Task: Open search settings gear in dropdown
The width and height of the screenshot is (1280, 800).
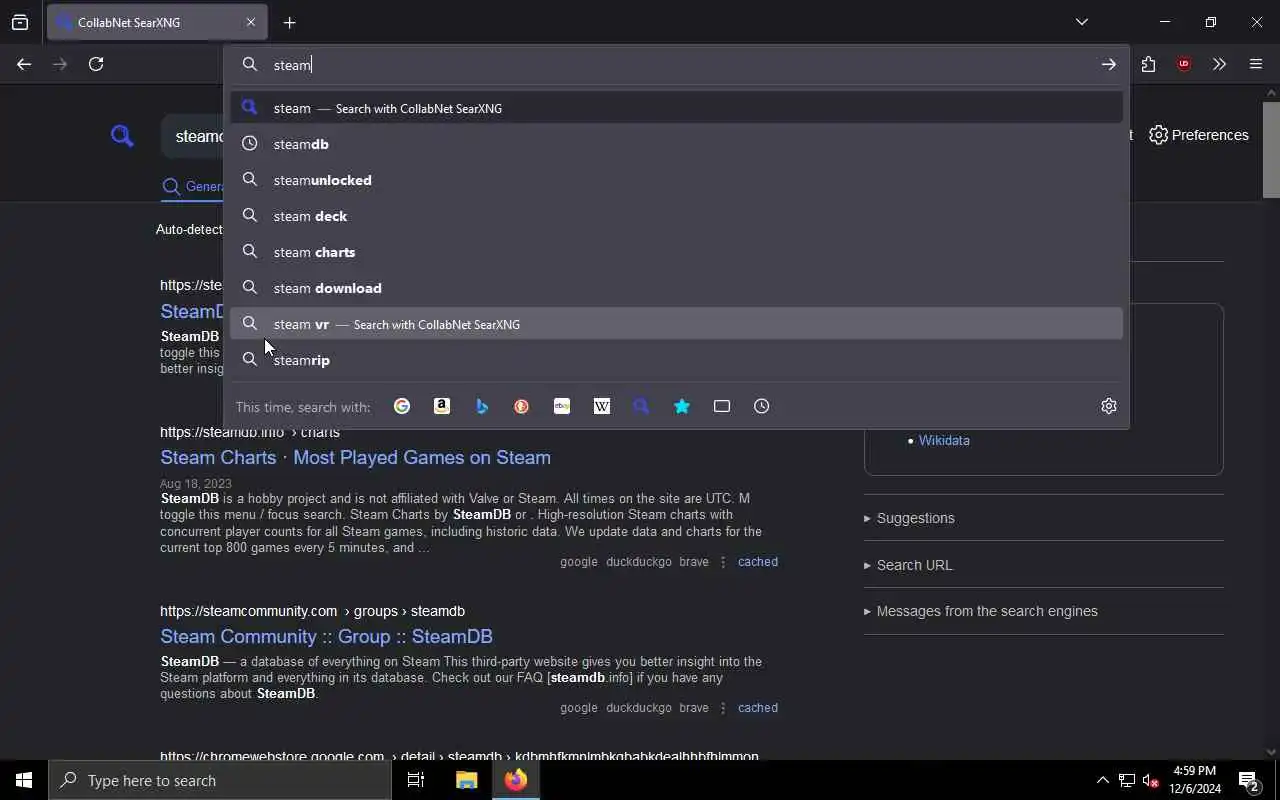Action: 1109,406
